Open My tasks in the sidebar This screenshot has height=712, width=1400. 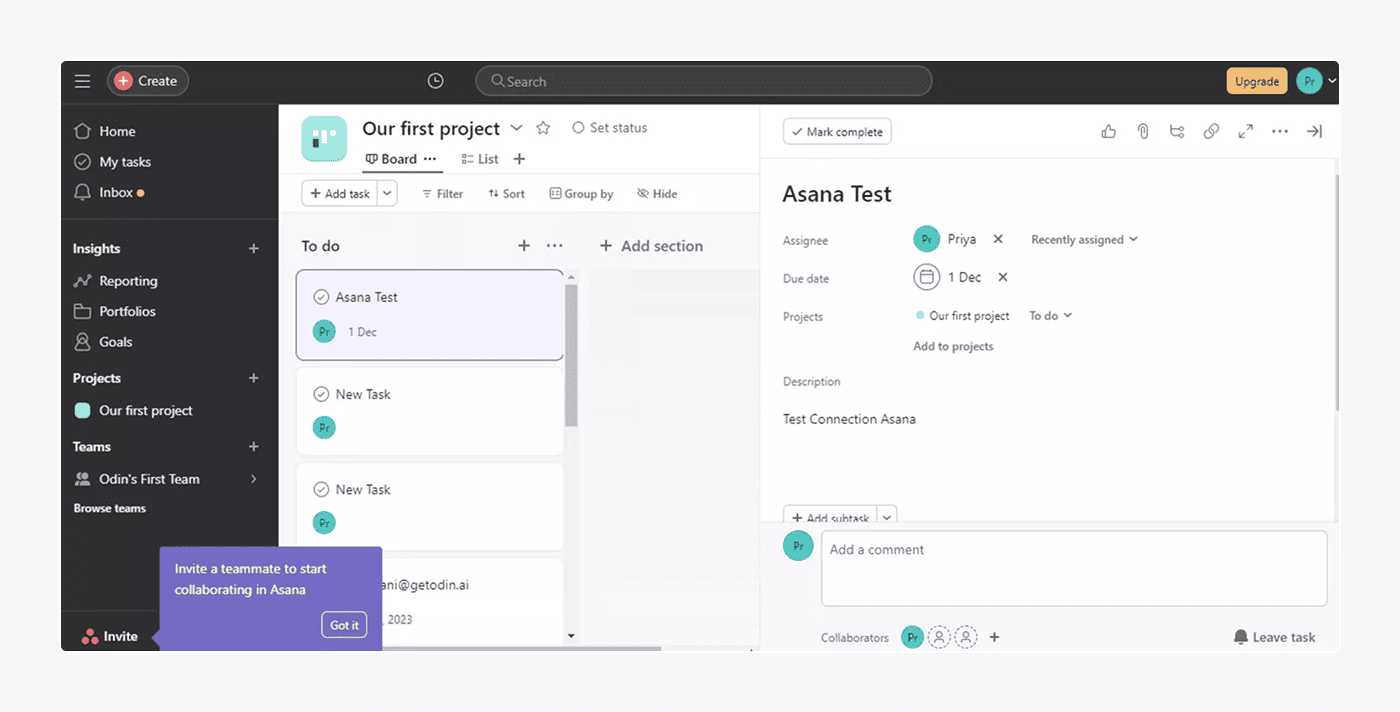pyautogui.click(x=124, y=162)
